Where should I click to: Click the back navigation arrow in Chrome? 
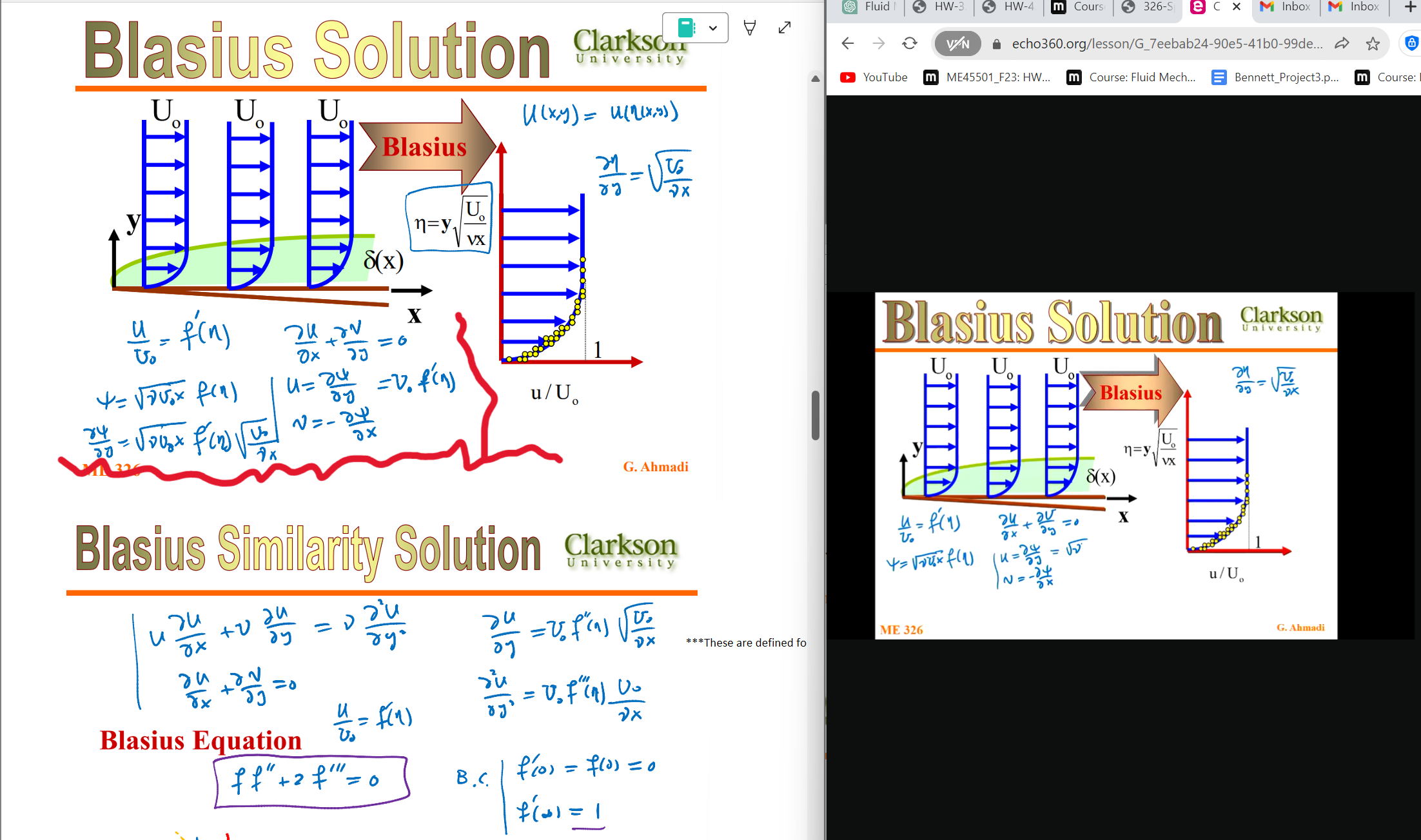pos(847,43)
